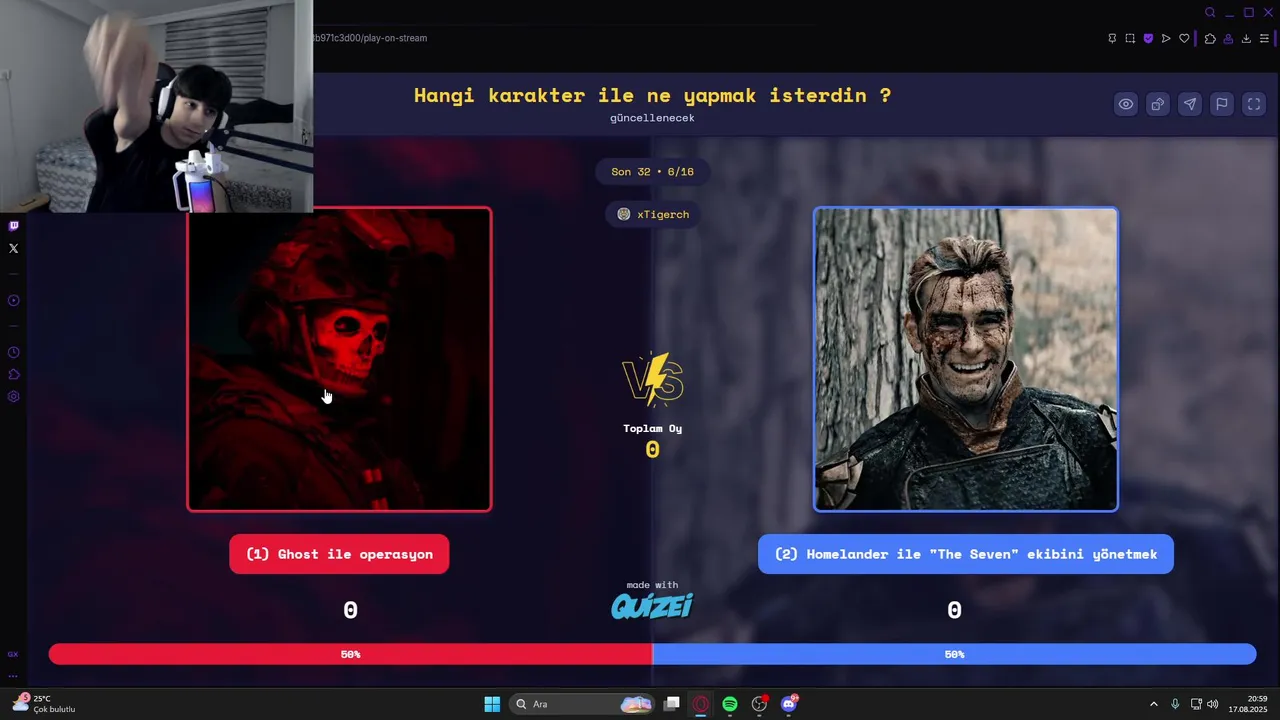Toggle the purple ad blocker shield

click(x=1148, y=38)
